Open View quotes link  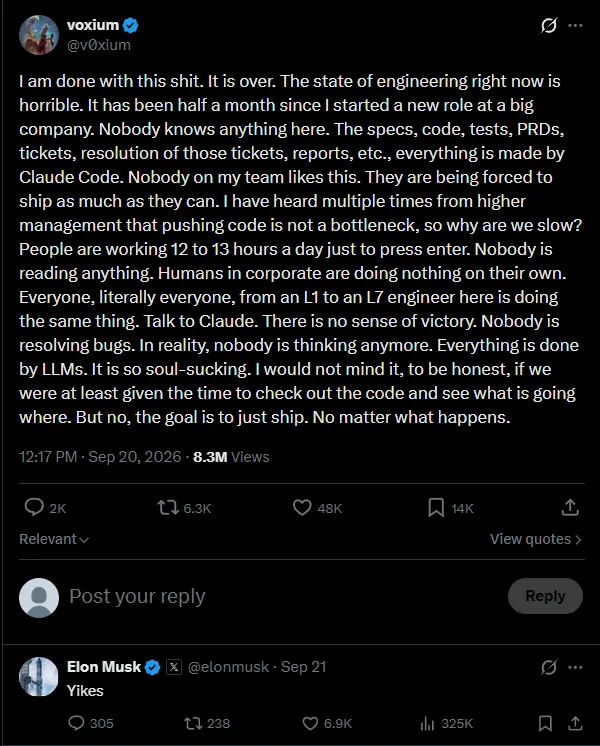pyautogui.click(x=536, y=539)
